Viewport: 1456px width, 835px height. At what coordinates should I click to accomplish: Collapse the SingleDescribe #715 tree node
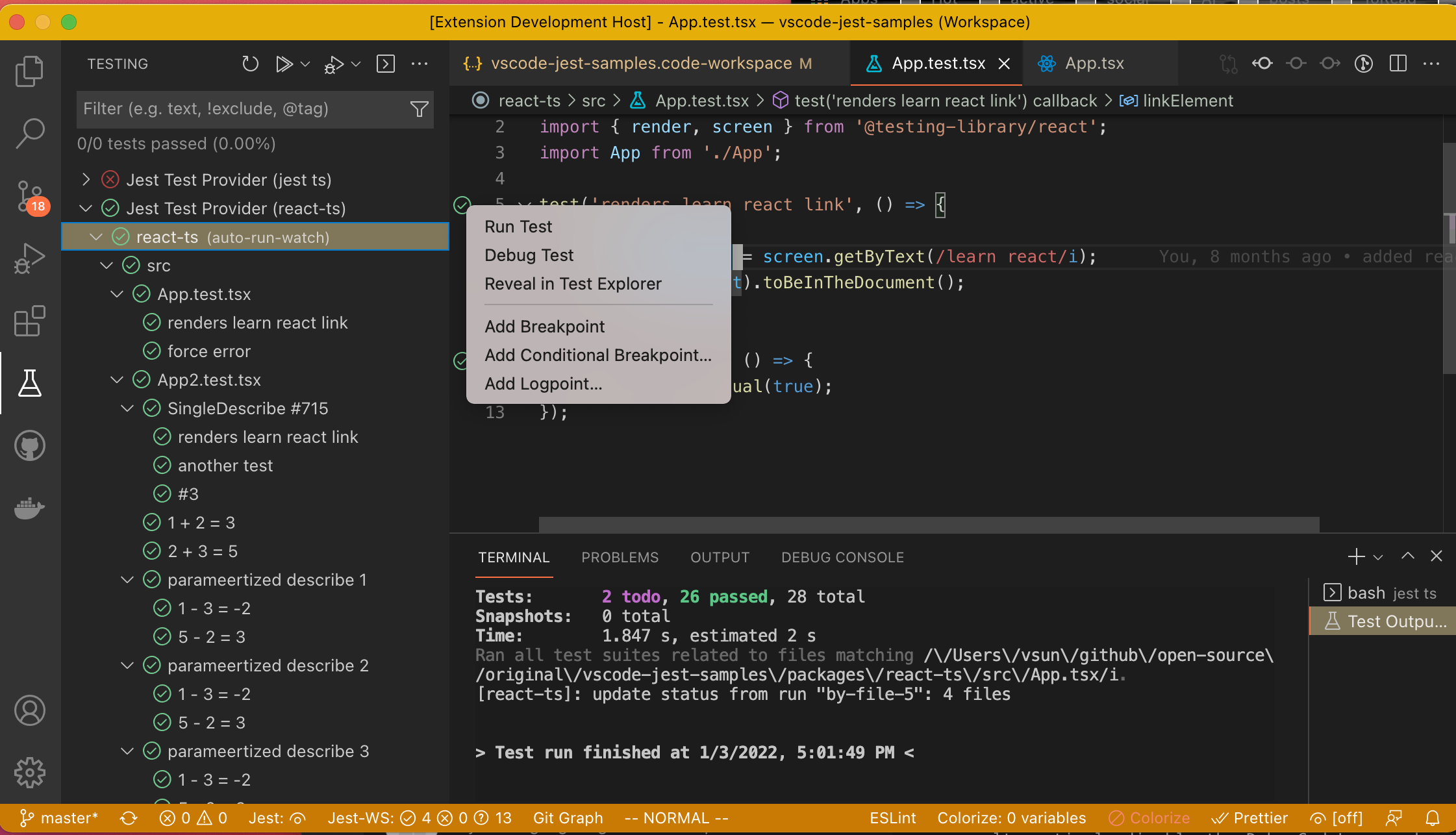coord(127,408)
